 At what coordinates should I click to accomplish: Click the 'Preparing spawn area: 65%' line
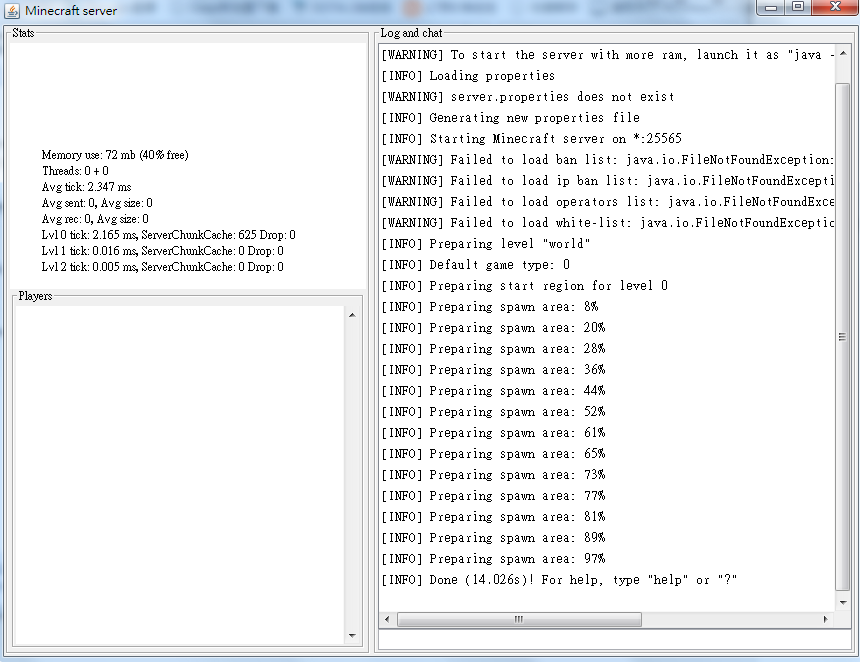click(x=494, y=454)
